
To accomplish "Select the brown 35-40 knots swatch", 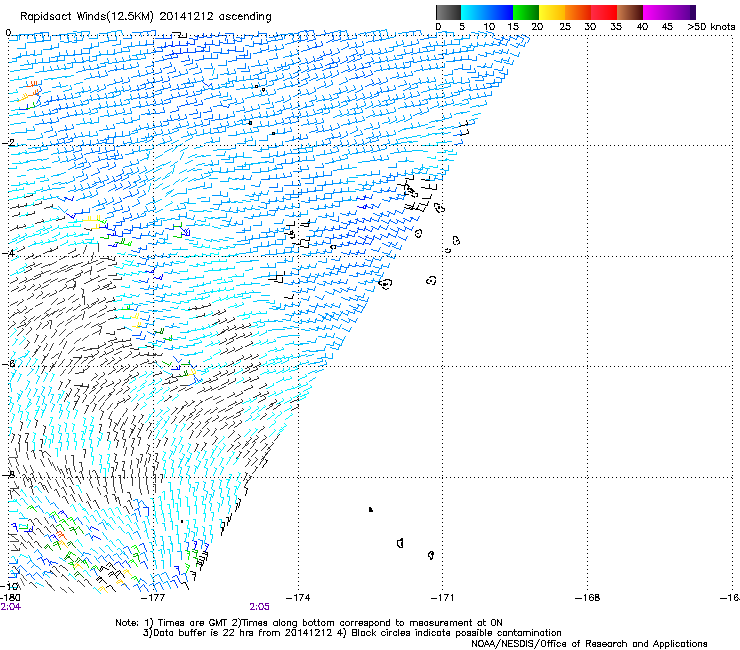I will tap(630, 12).
